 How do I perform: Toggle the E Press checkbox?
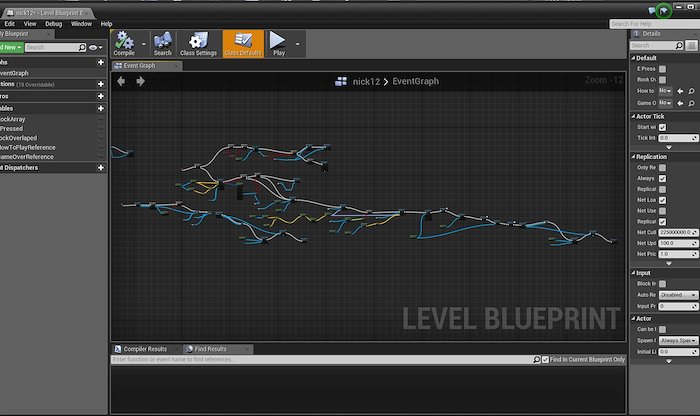tap(662, 69)
